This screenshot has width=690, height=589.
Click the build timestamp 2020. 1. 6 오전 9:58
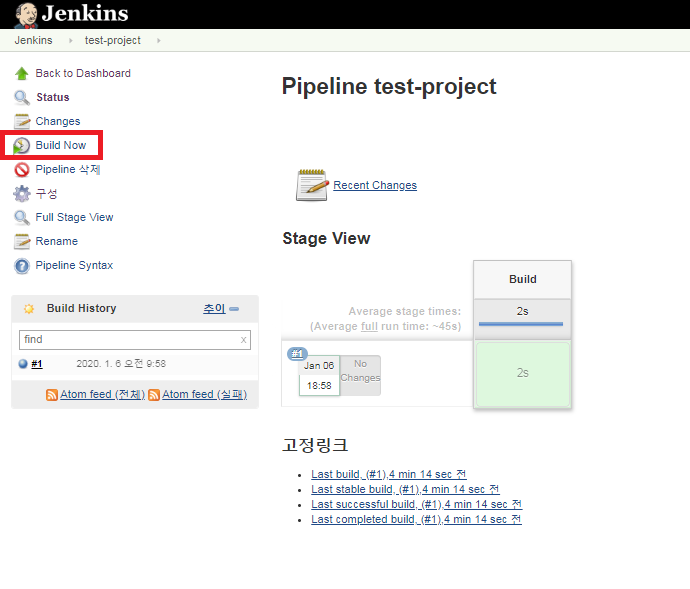[x=121, y=364]
